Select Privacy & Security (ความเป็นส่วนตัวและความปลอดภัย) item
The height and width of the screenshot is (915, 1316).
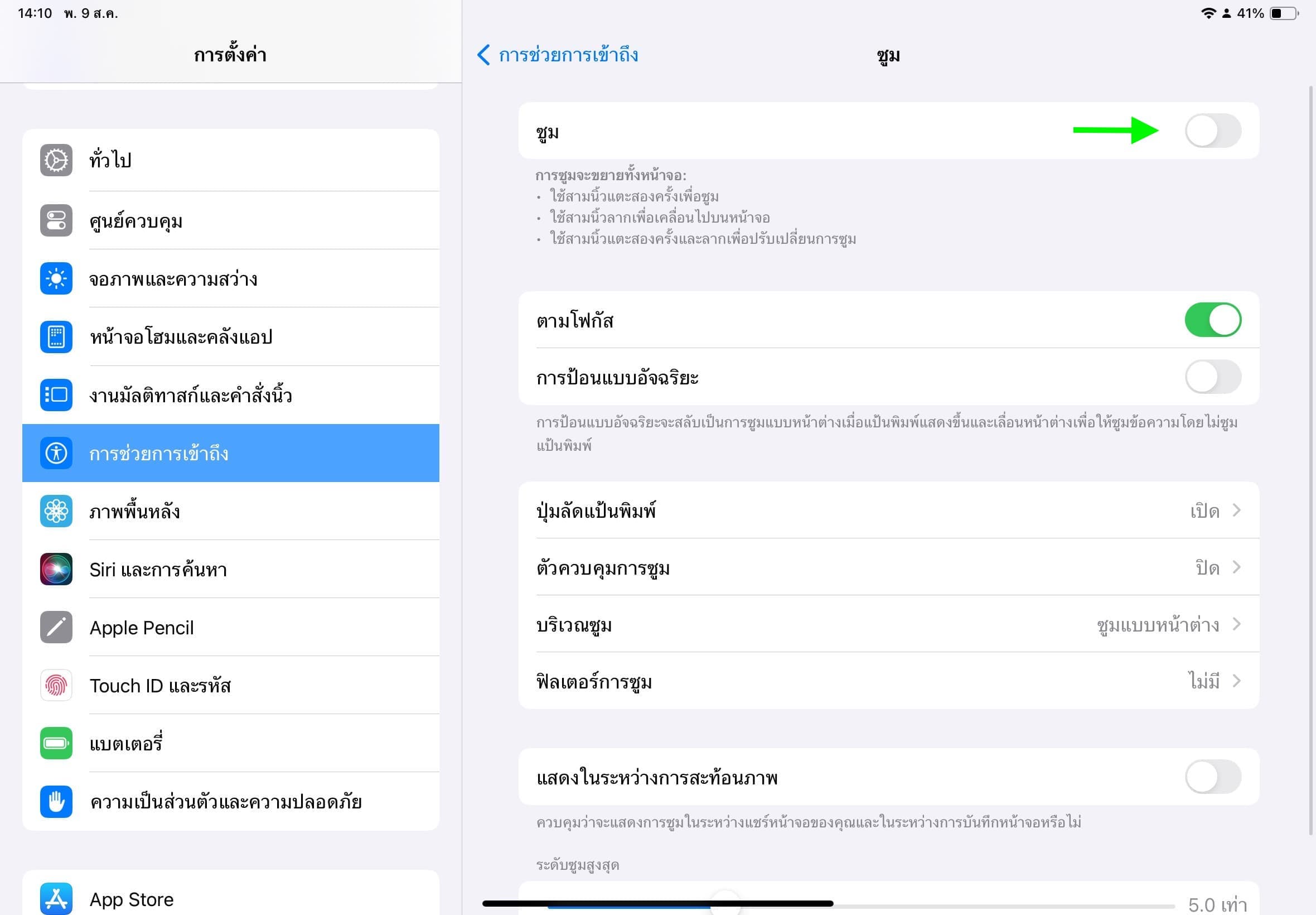coord(226,802)
